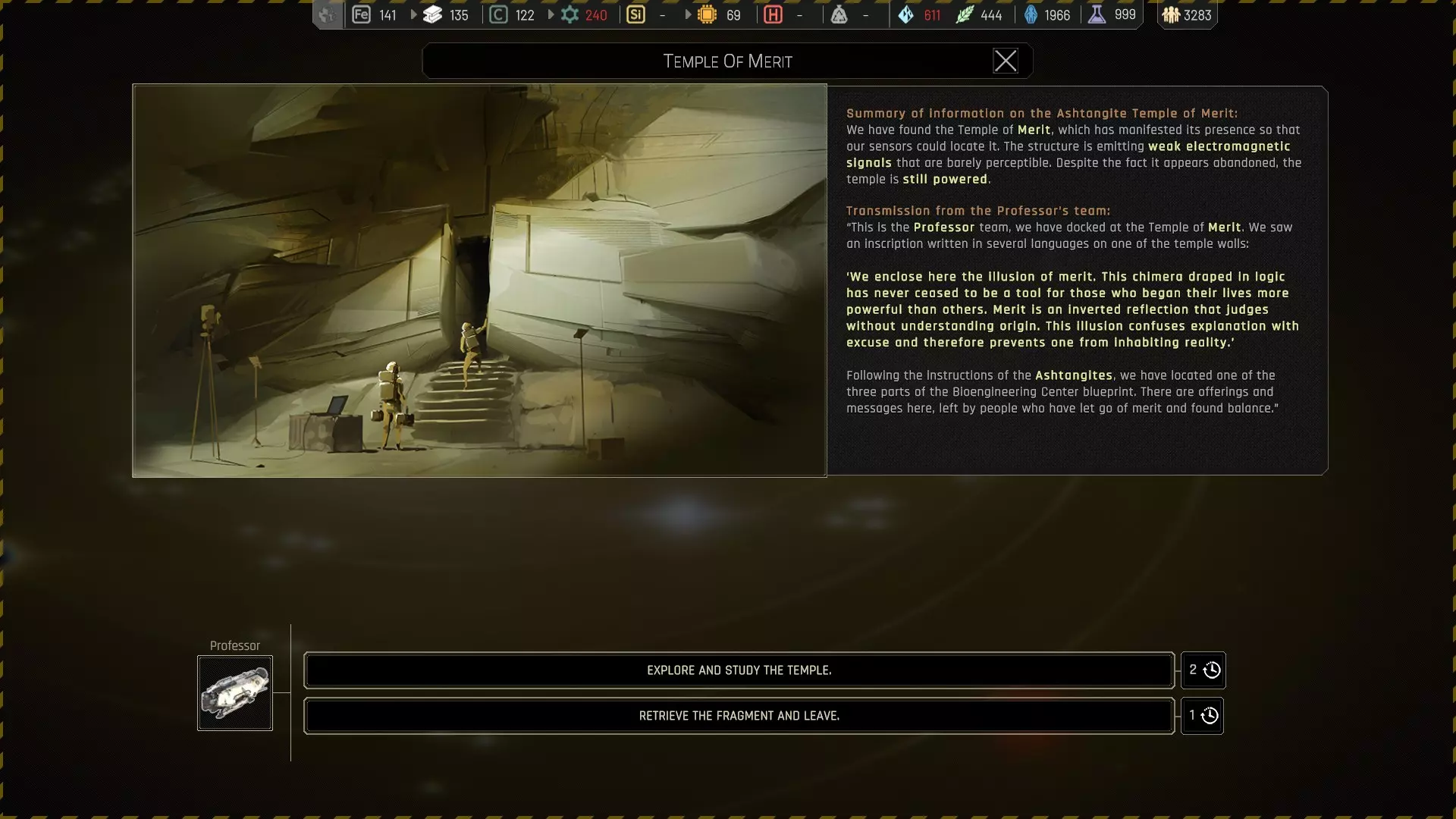The width and height of the screenshot is (1456, 819).
Task: Click the gear mechanical parts icon
Action: click(x=570, y=14)
